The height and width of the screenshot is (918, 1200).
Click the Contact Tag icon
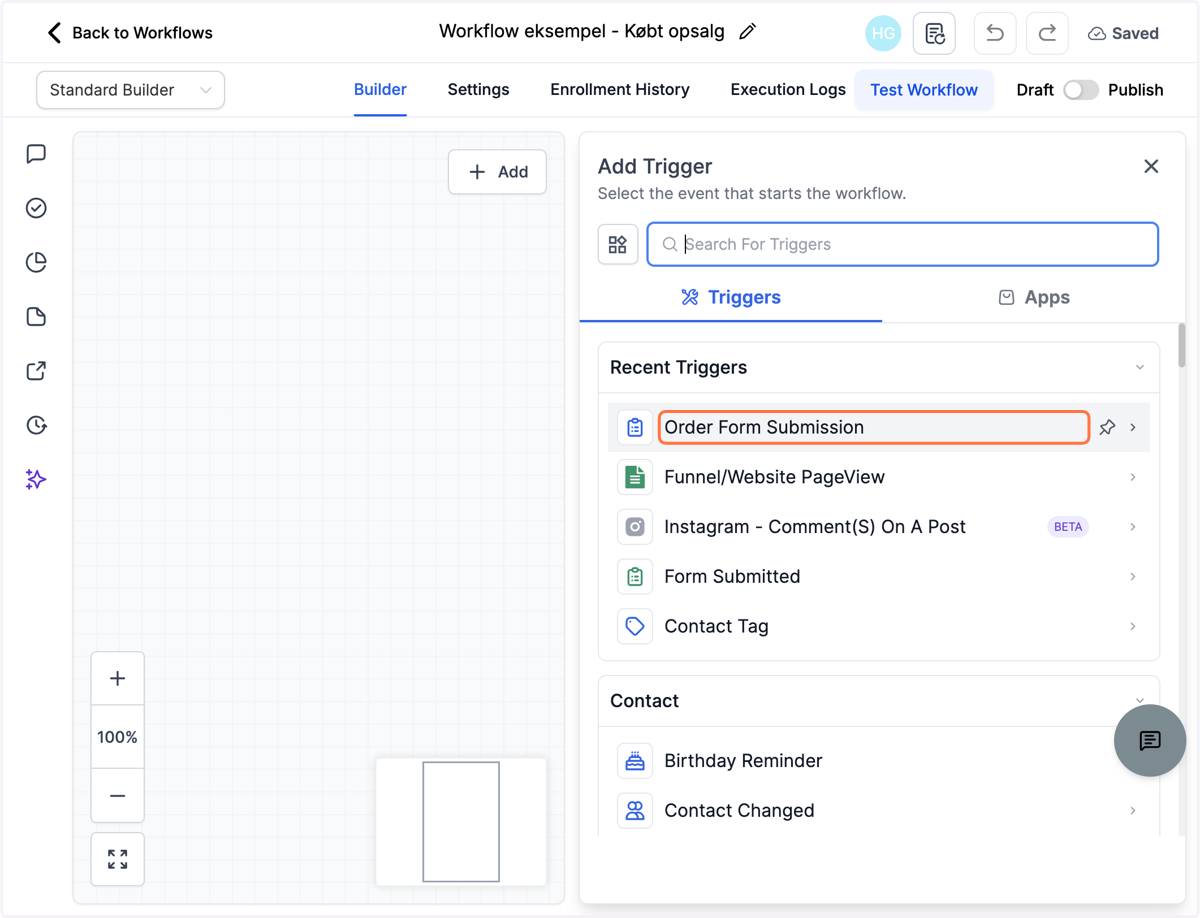tap(635, 626)
